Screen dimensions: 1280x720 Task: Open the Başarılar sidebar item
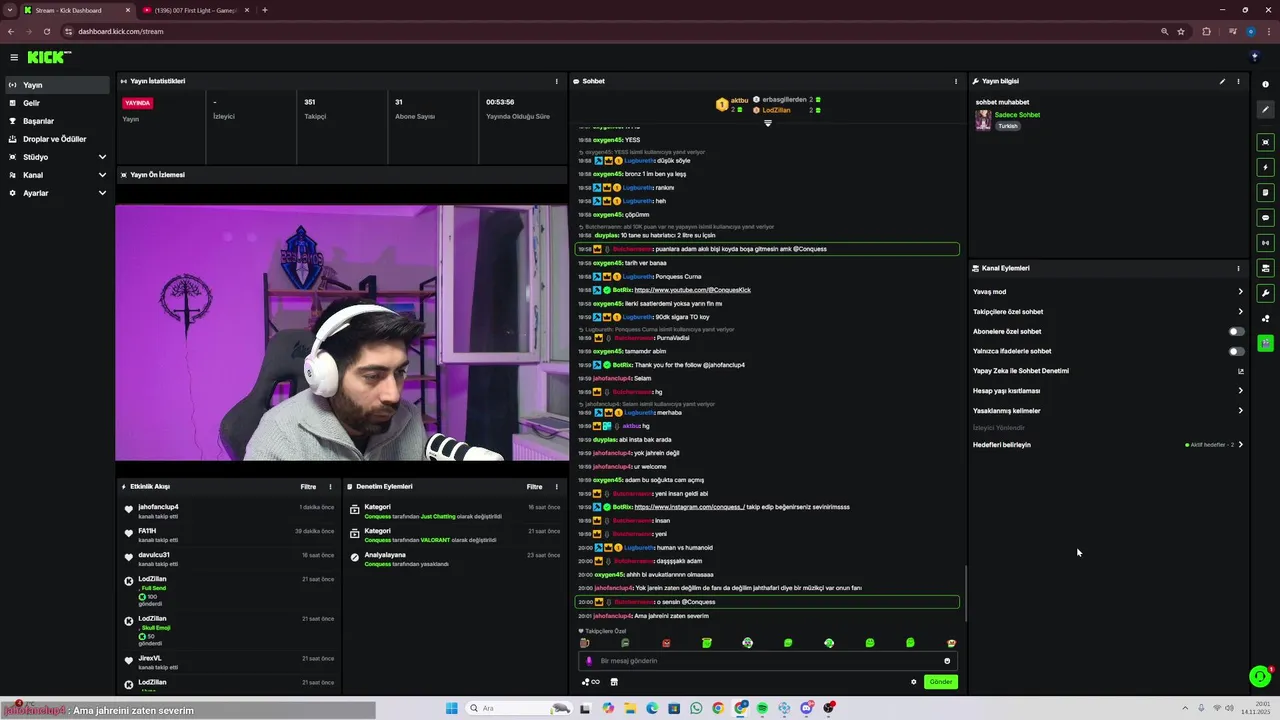[x=55, y=121]
